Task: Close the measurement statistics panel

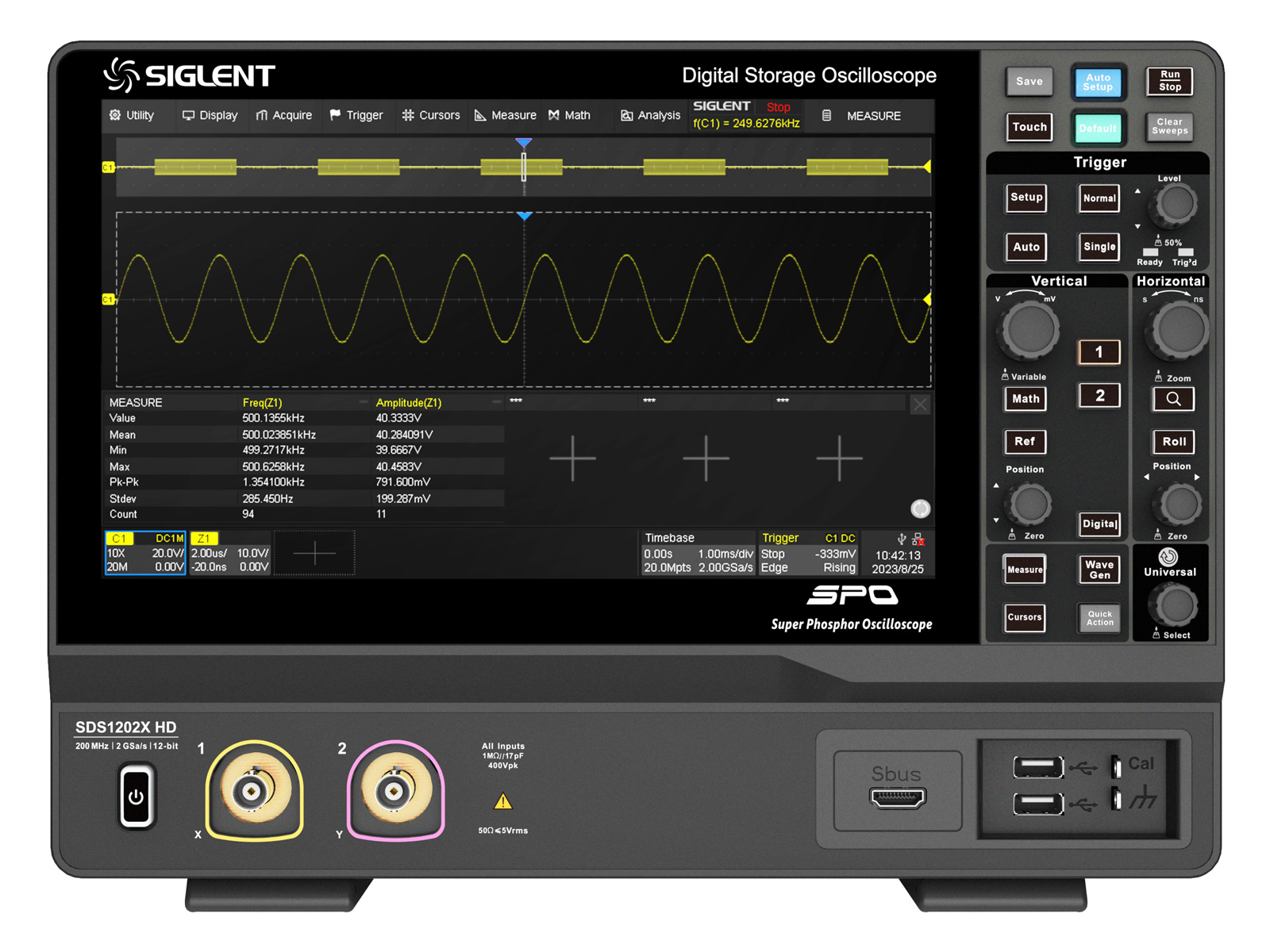Action: [920, 405]
